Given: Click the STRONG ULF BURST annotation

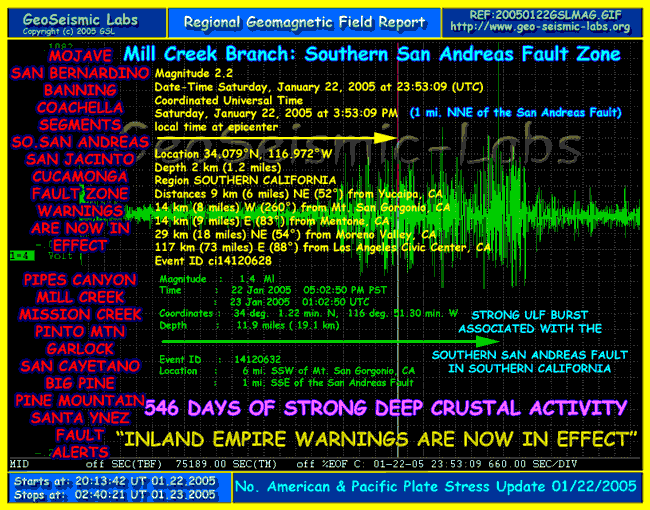Looking at the screenshot, I should pyautogui.click(x=530, y=322).
